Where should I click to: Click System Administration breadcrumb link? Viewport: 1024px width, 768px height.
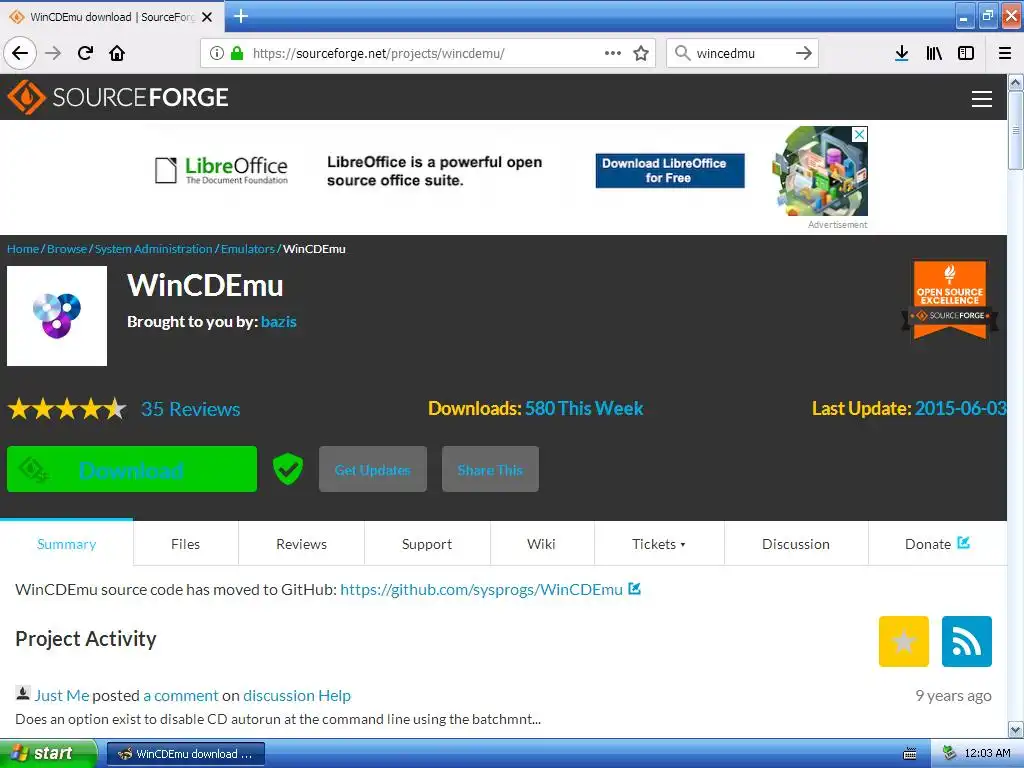[153, 249]
